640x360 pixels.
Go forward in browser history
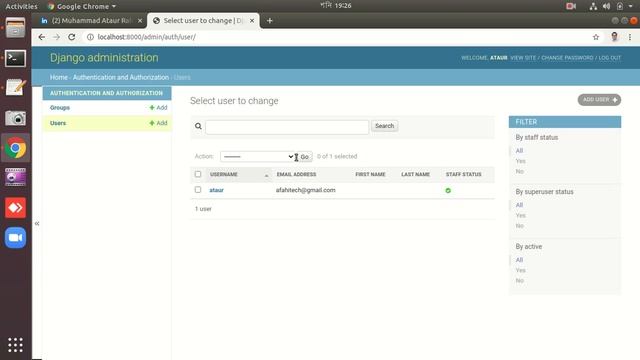(x=56, y=37)
